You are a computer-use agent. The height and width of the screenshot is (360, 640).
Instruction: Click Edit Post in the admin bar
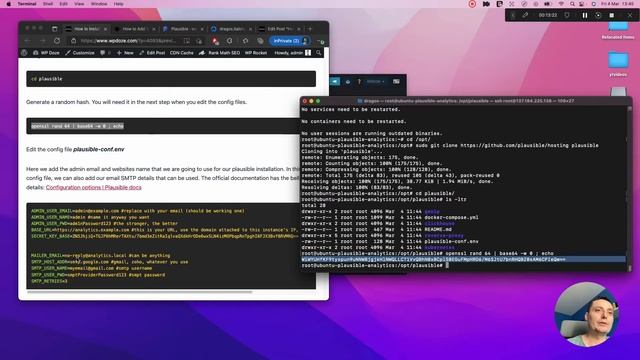152,53
